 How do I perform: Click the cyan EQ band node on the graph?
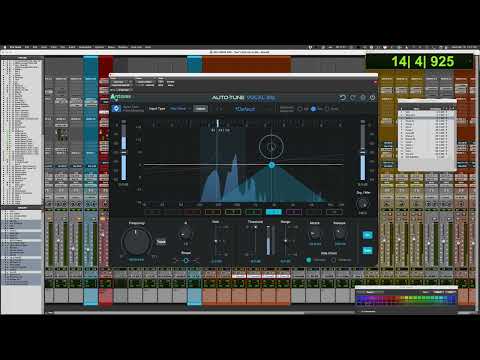(272, 165)
